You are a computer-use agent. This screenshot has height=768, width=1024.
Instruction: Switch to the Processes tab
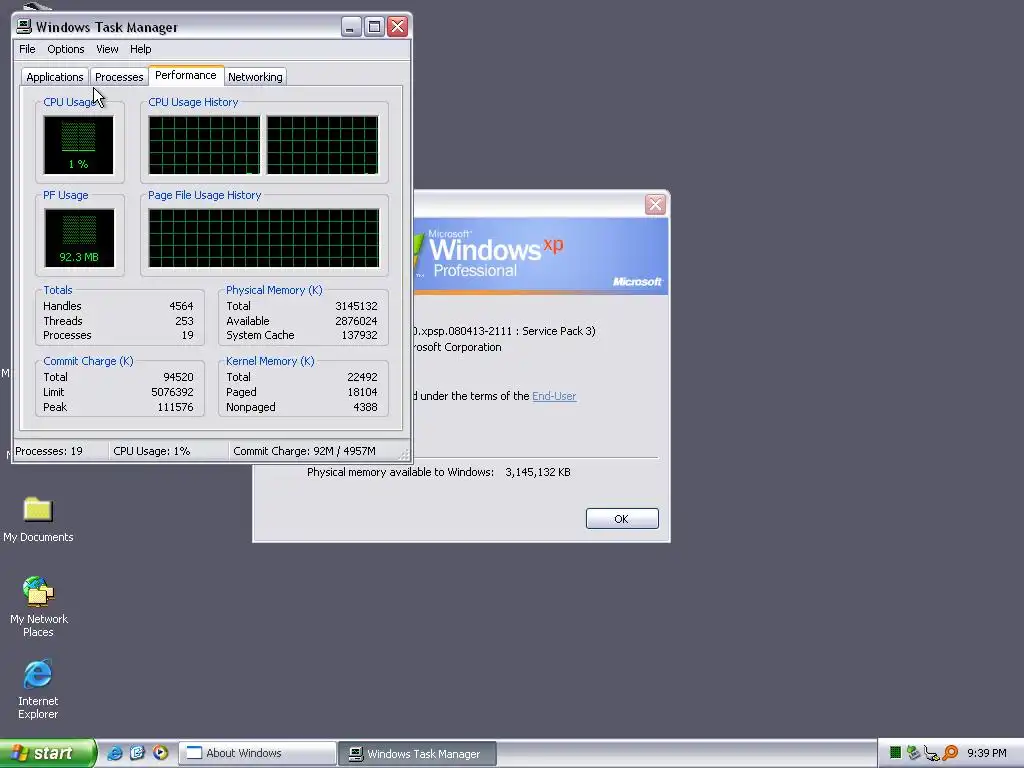coord(119,77)
